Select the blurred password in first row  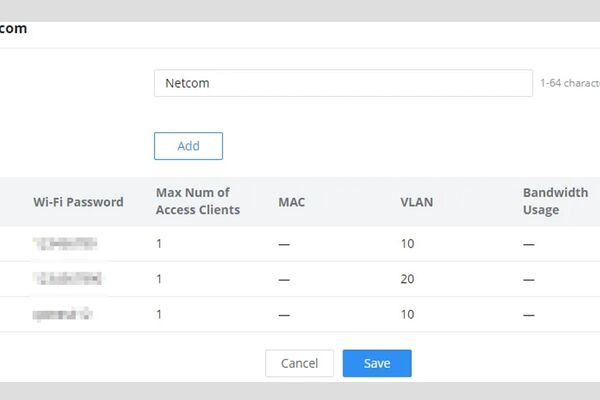coord(65,243)
